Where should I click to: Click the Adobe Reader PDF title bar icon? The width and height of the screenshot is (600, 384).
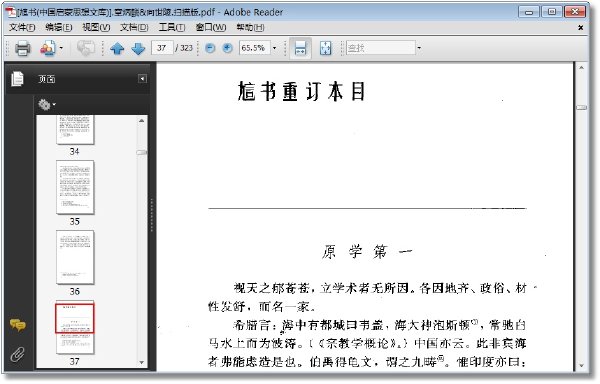pos(11,12)
